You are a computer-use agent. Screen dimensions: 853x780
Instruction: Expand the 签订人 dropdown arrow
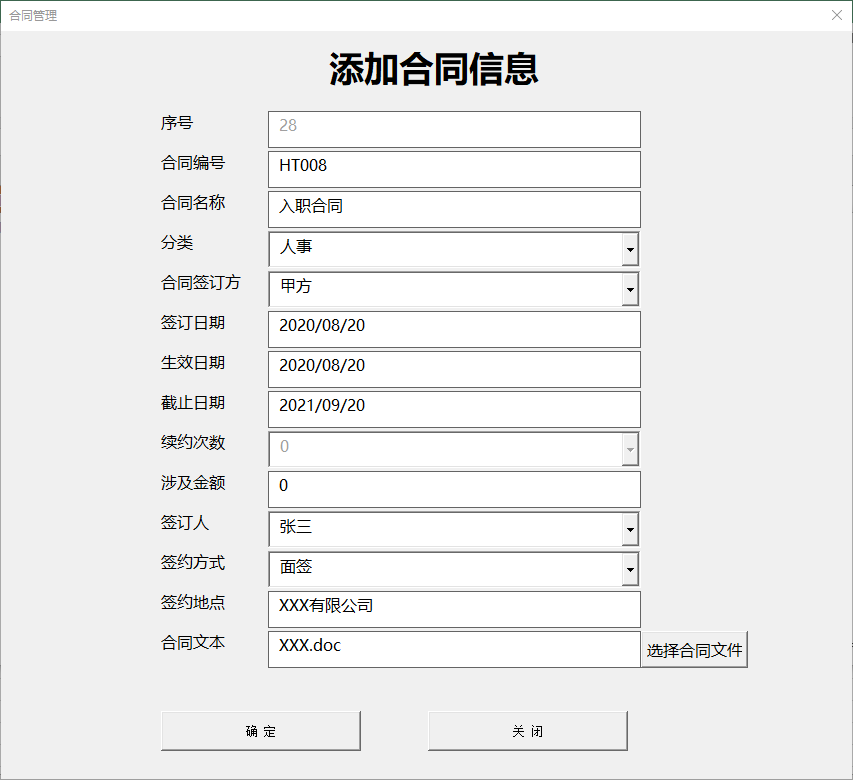click(x=630, y=529)
